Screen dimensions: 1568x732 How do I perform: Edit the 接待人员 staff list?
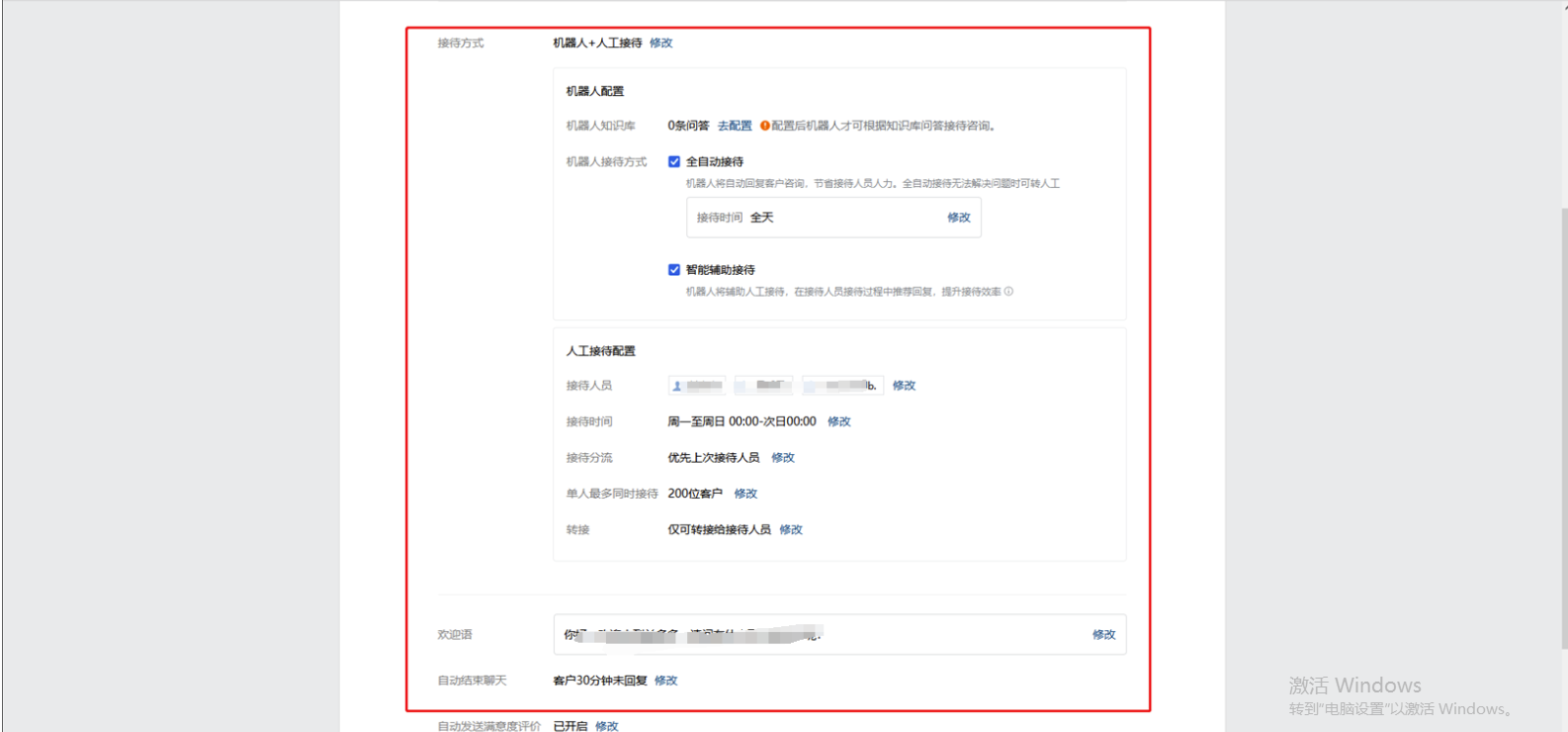(904, 386)
